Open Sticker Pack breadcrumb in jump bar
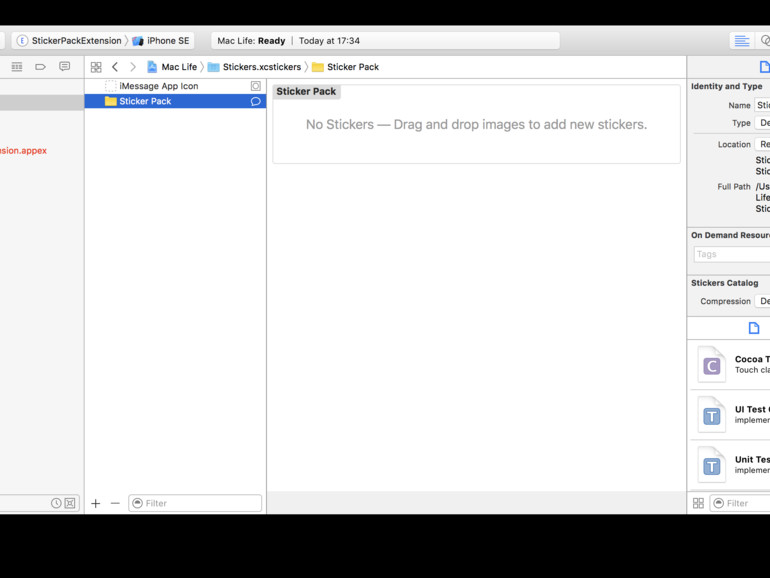770x578 pixels. (346, 67)
